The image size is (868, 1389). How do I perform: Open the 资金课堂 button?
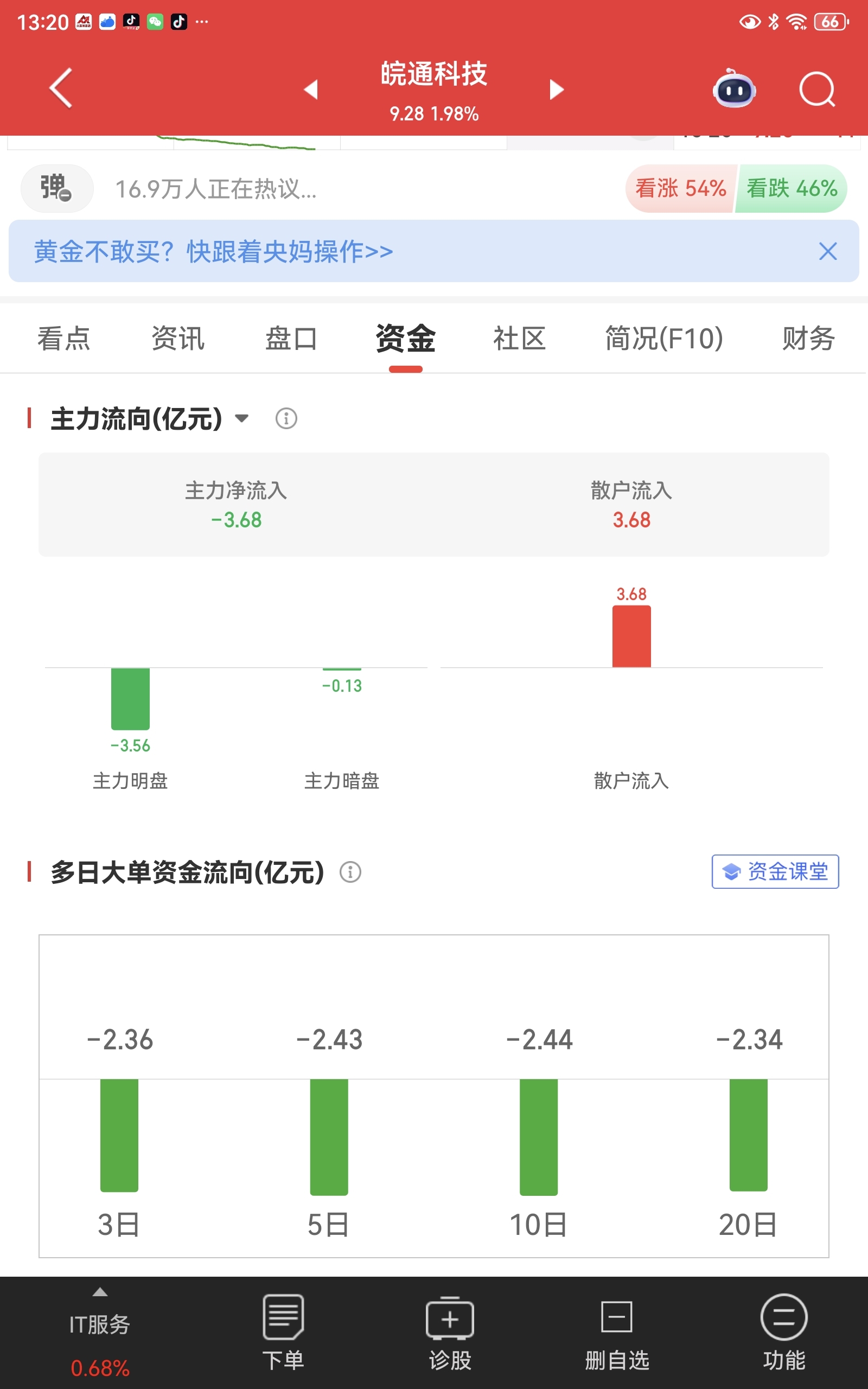click(775, 871)
